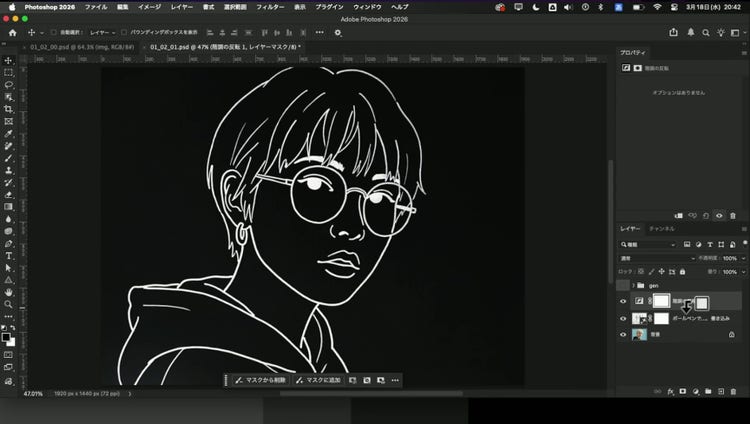Click the マスクから削除 button
Viewport: 750px width, 424px height.
[x=263, y=380]
